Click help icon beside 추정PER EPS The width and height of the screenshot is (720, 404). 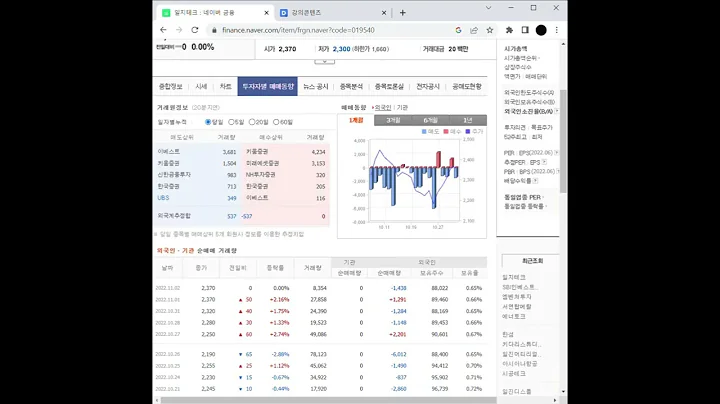pyautogui.click(x=544, y=162)
